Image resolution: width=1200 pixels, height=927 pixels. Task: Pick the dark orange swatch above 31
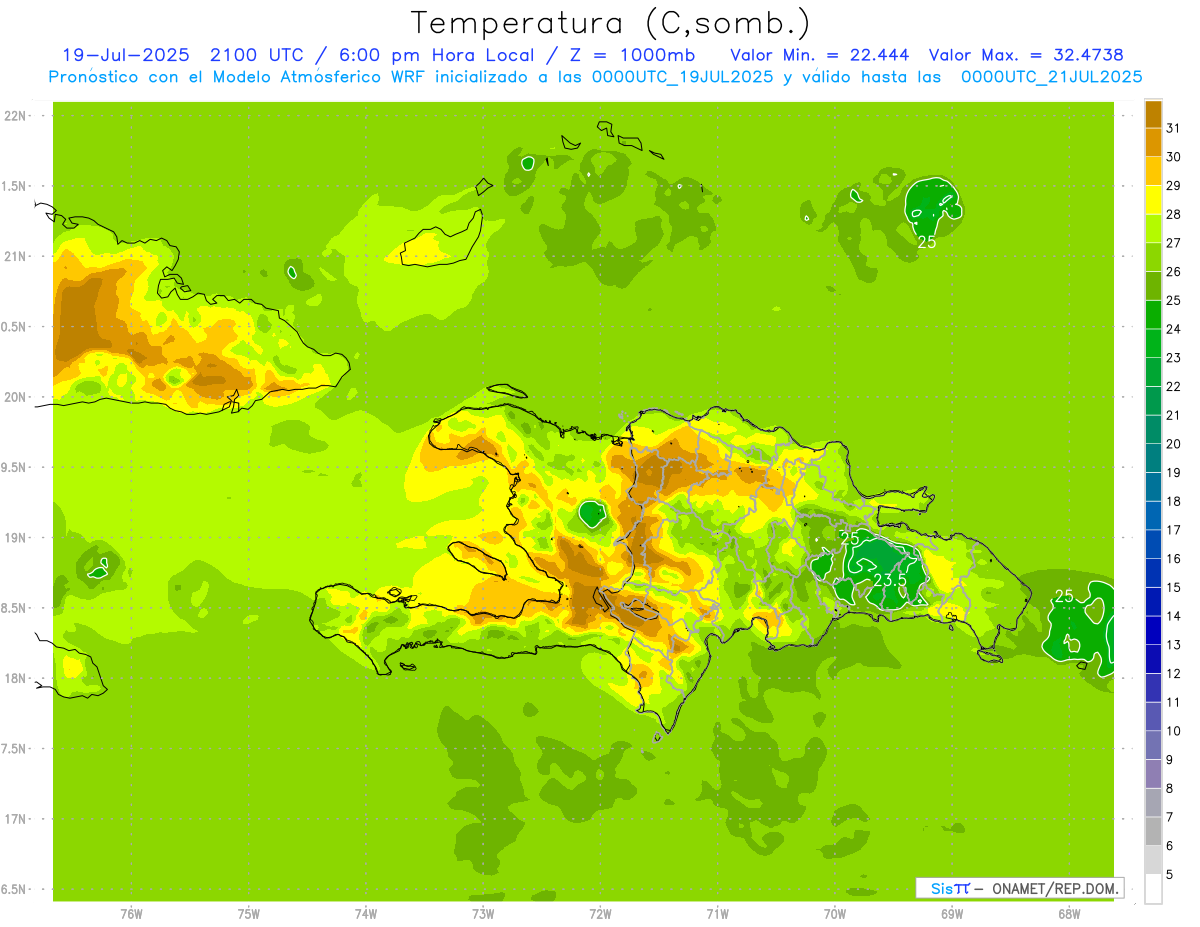click(1153, 115)
